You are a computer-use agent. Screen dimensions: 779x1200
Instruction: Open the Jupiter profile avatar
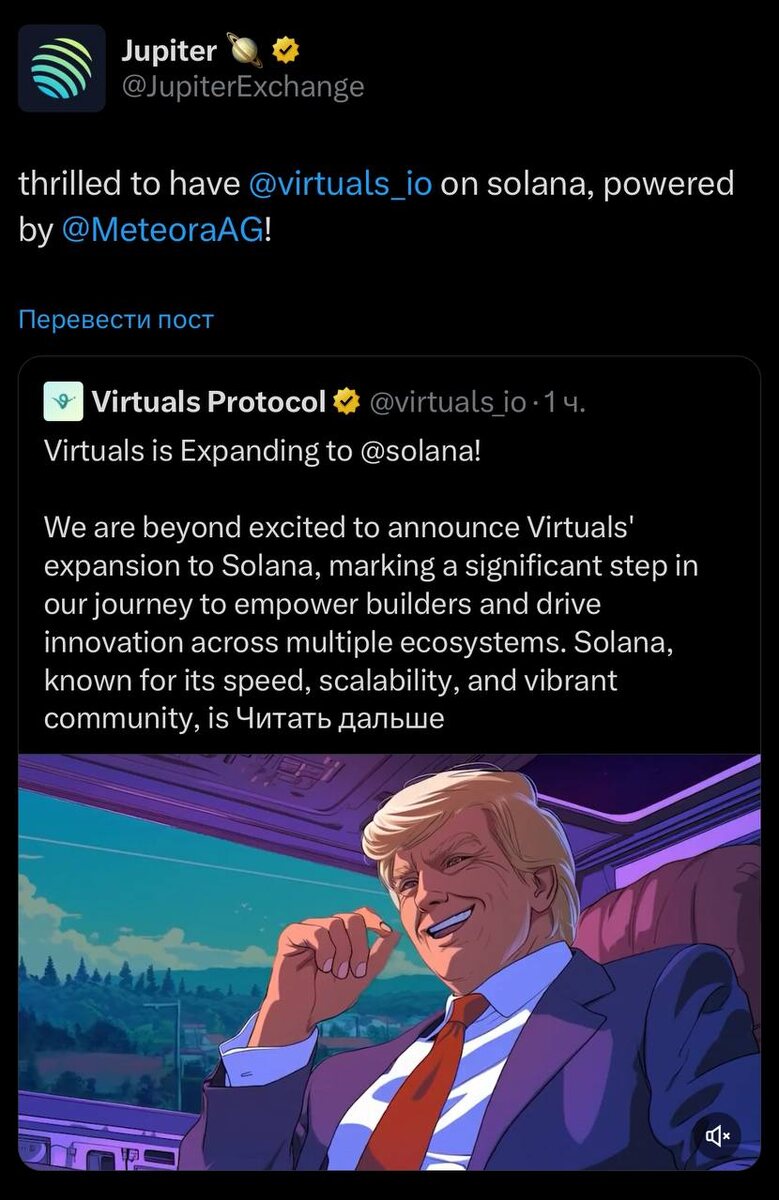(x=61, y=68)
